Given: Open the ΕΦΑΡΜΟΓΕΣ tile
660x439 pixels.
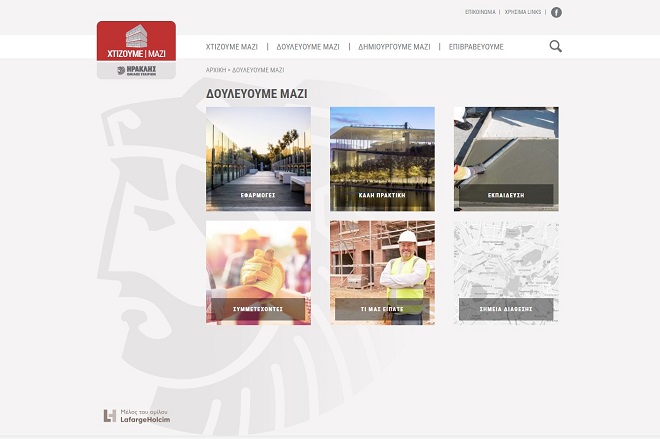Looking at the screenshot, I should click(258, 159).
